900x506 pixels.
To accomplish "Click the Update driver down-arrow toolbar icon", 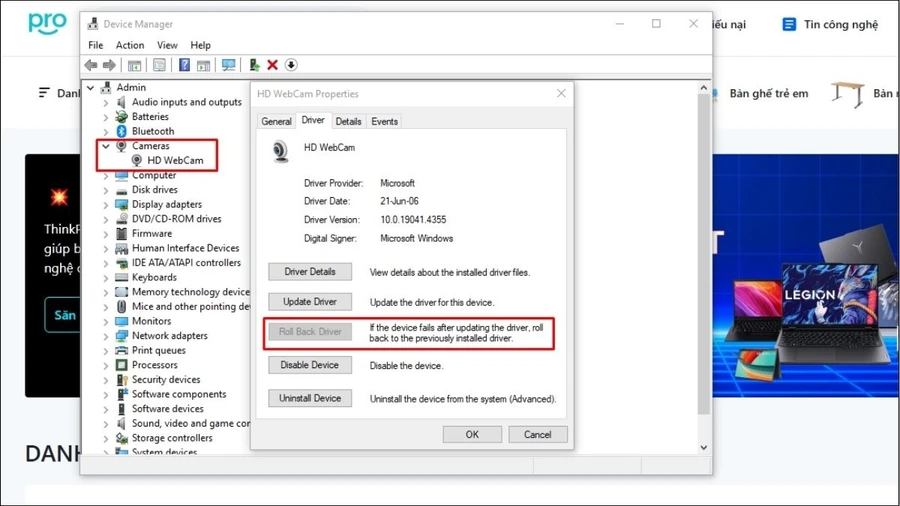I will [291, 65].
